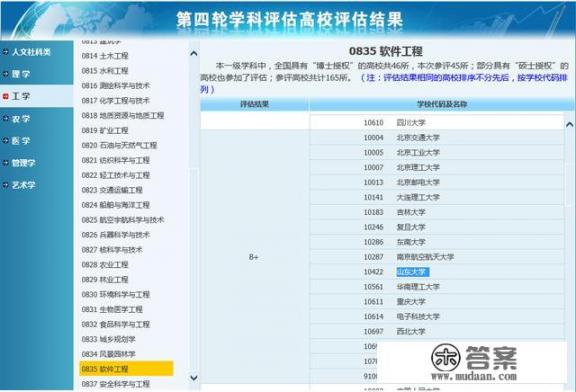The height and width of the screenshot is (392, 576).
Task: Select discipline 0828 农业工程
Action: 105,265
